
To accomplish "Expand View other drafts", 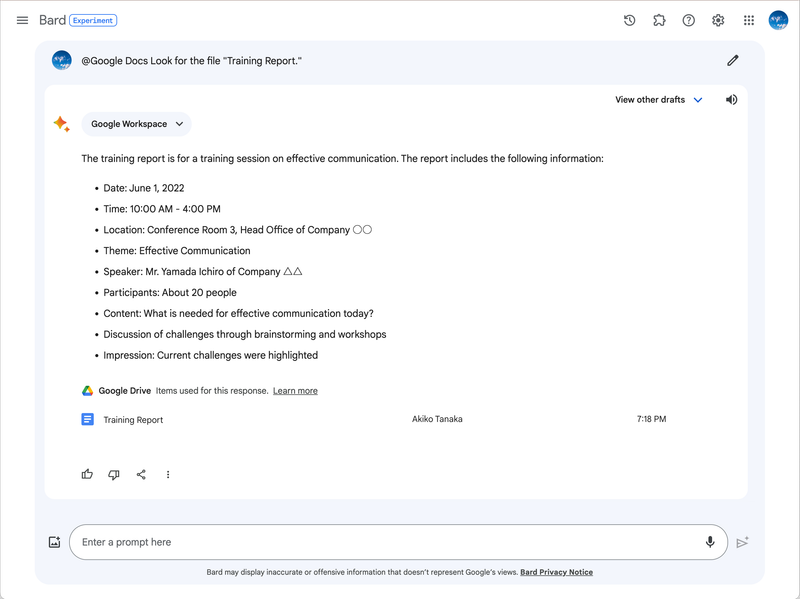I will [659, 100].
